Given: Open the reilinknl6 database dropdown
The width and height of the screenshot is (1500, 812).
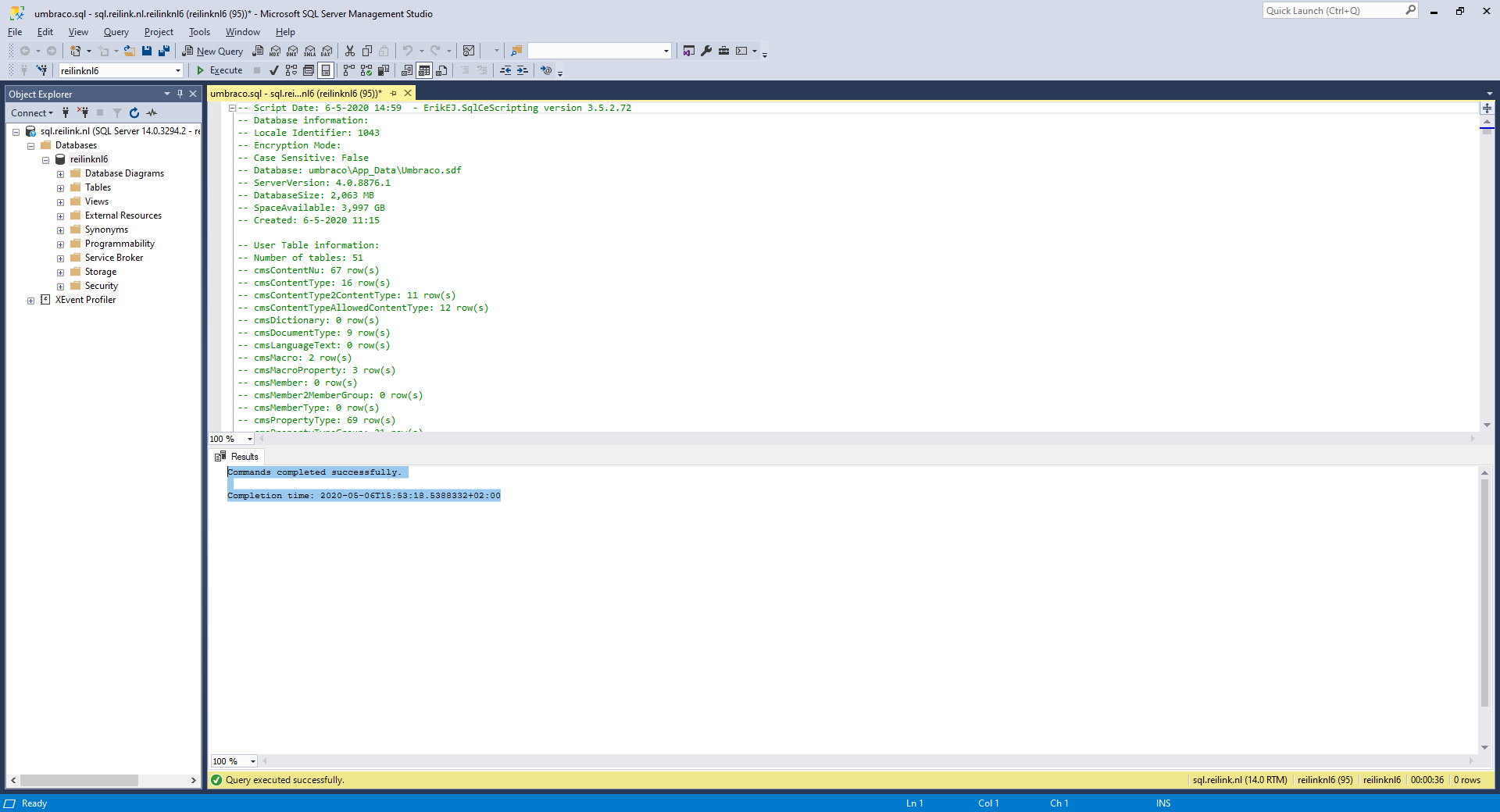Looking at the screenshot, I should [178, 70].
